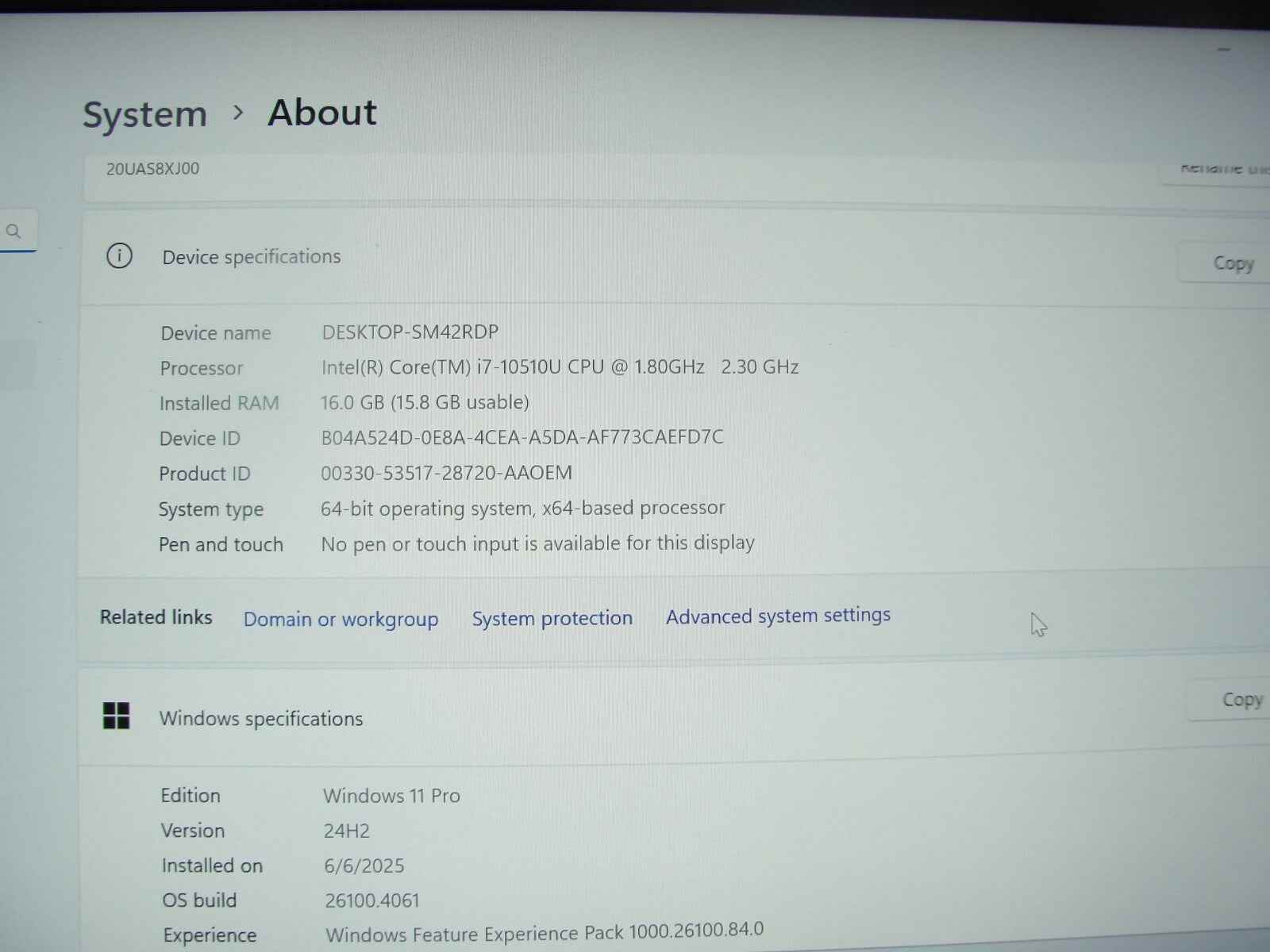
Task: Select the Device ID value text
Action: click(x=521, y=437)
